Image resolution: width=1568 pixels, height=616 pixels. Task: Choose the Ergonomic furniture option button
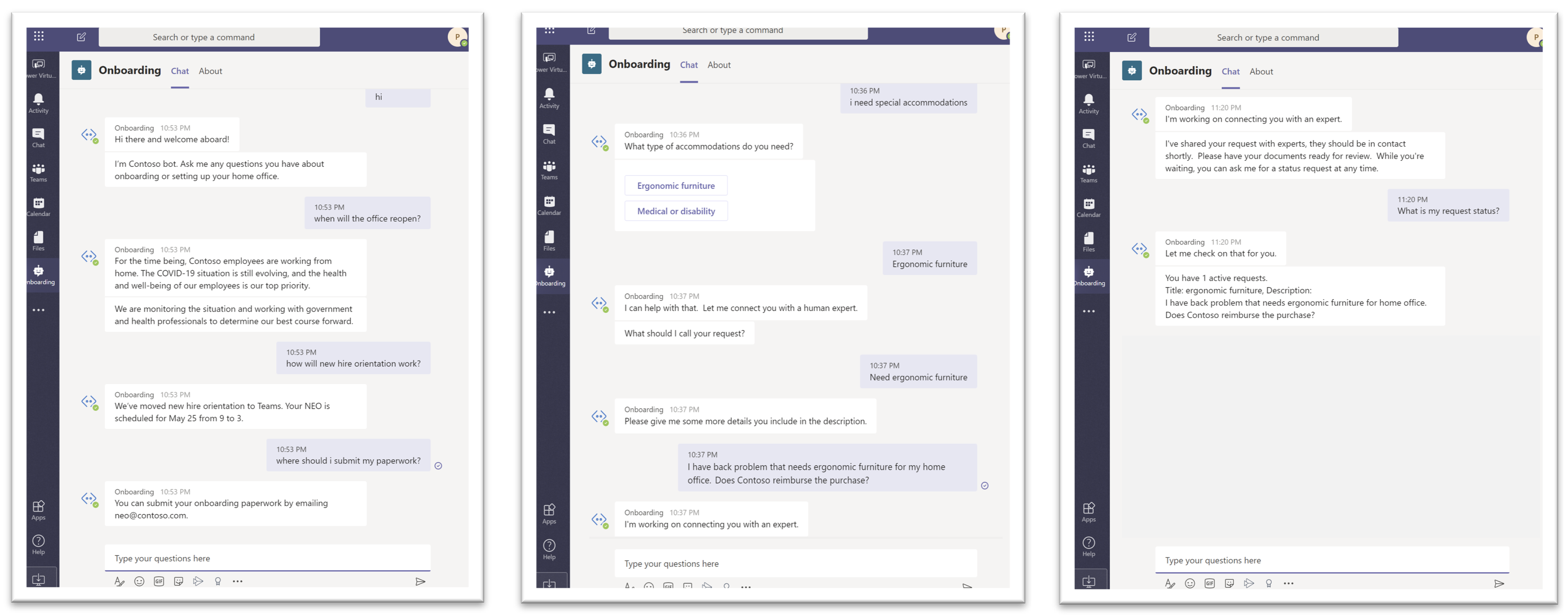(676, 186)
